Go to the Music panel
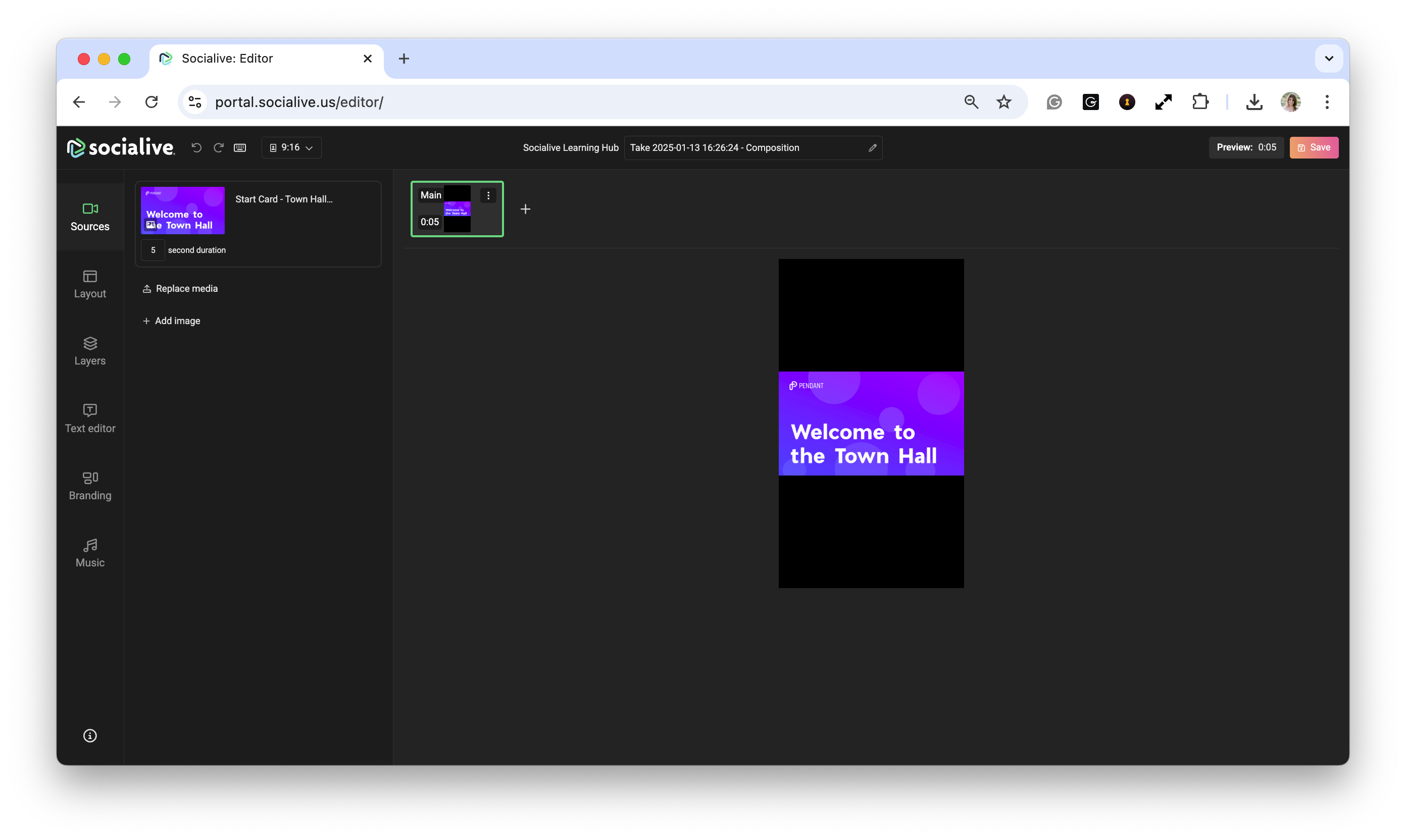 (x=90, y=553)
